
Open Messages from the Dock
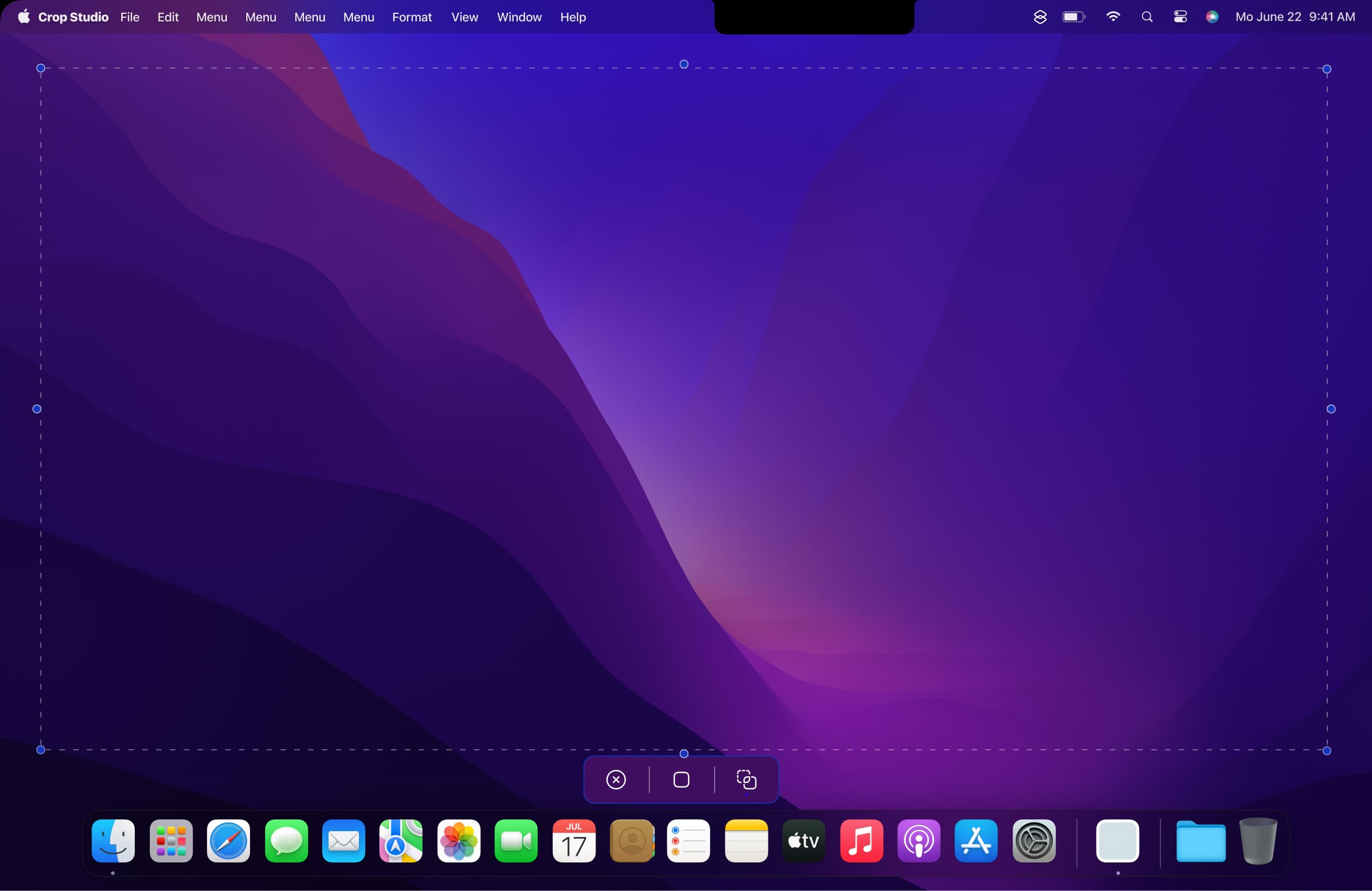point(286,841)
